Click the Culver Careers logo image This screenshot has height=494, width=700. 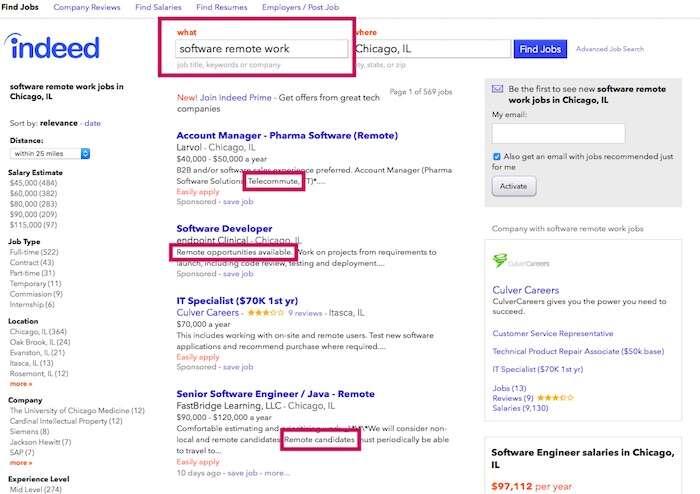click(x=521, y=262)
